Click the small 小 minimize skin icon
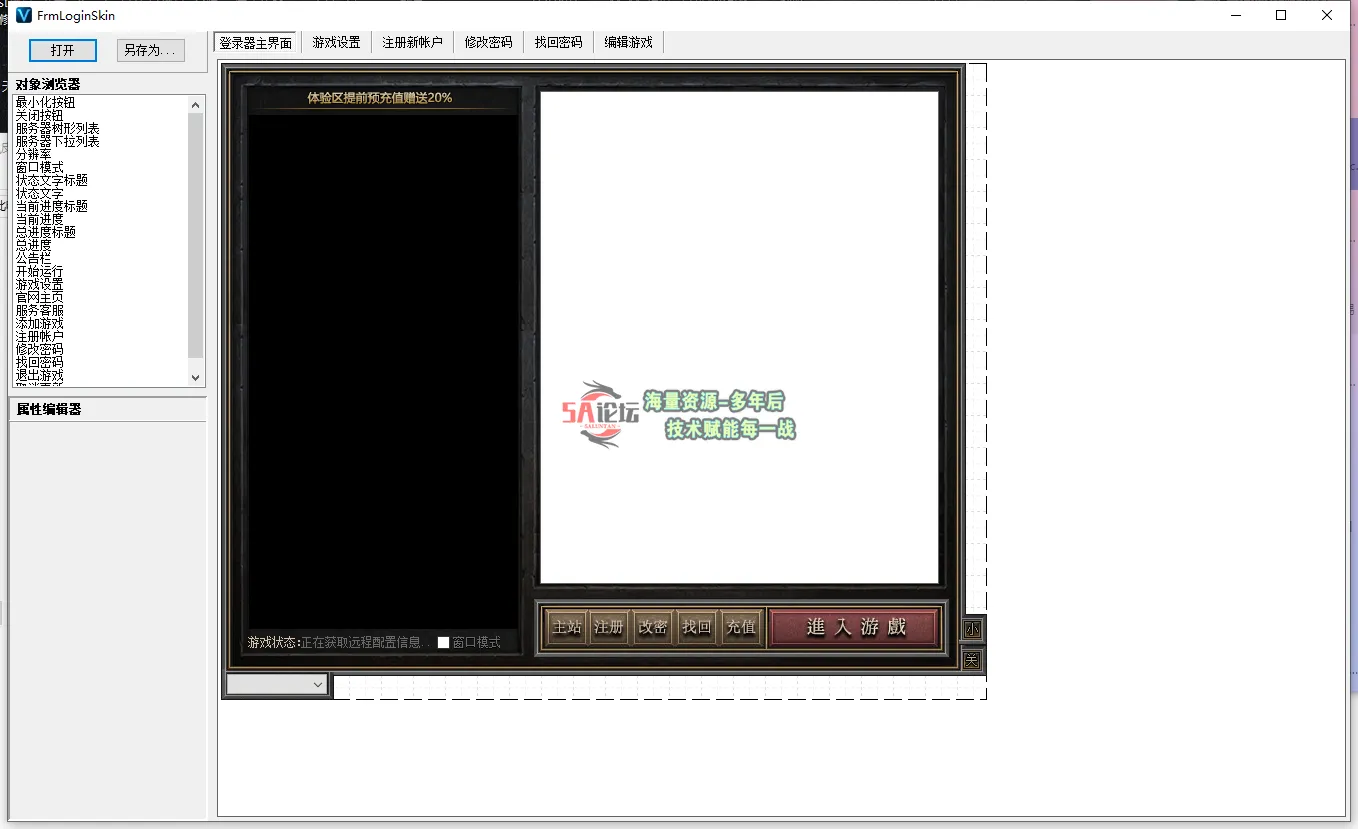Viewport: 1358px width, 829px height. tap(972, 629)
